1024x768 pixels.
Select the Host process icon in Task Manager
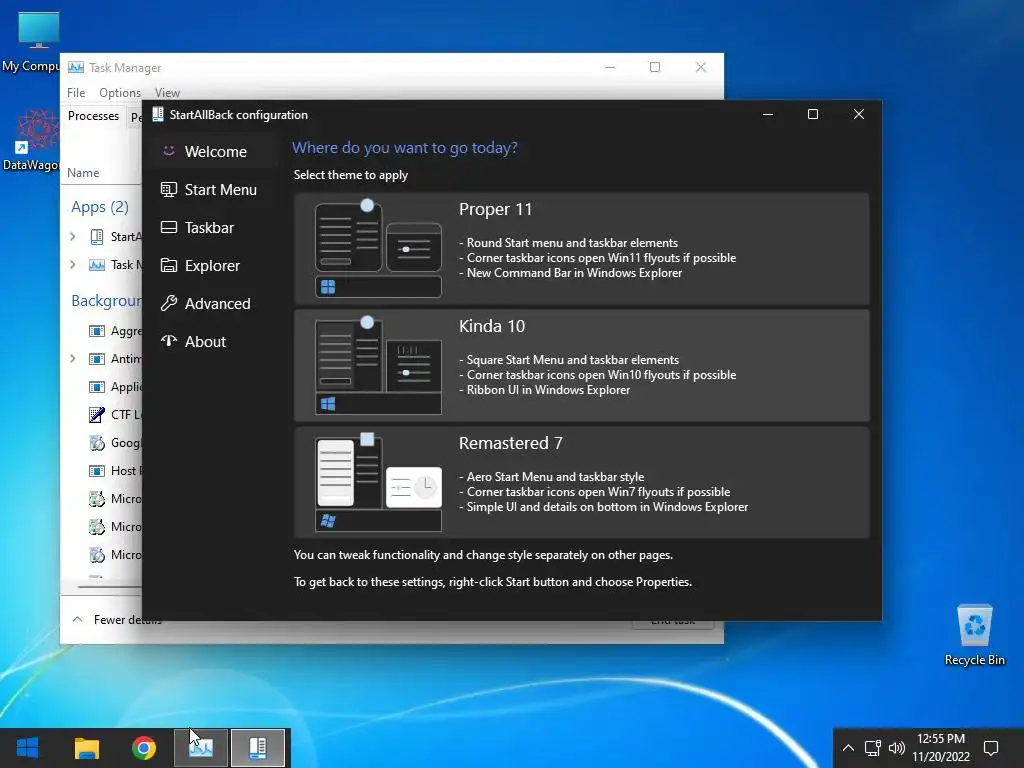(x=97, y=470)
